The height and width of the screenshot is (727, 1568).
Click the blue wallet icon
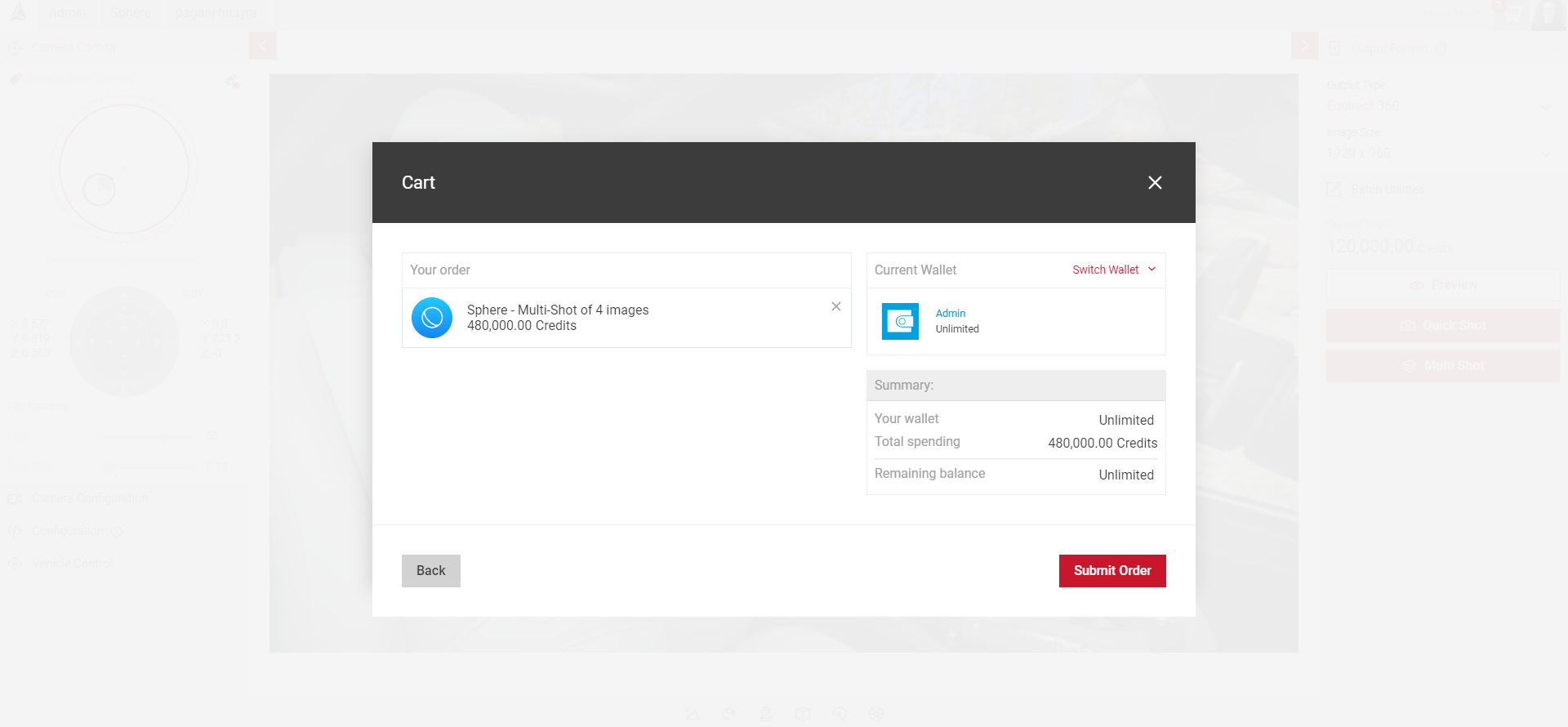coord(901,321)
